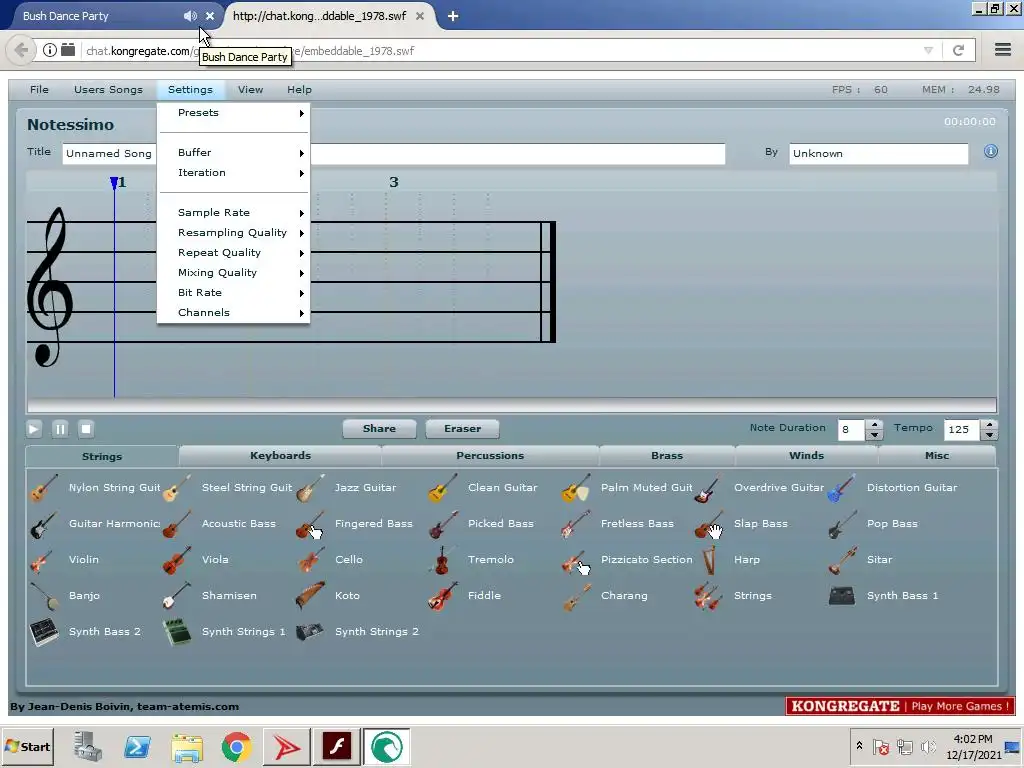Viewport: 1024px width, 768px height.
Task: Select the Guitar Harmonics icon
Action: [44, 524]
